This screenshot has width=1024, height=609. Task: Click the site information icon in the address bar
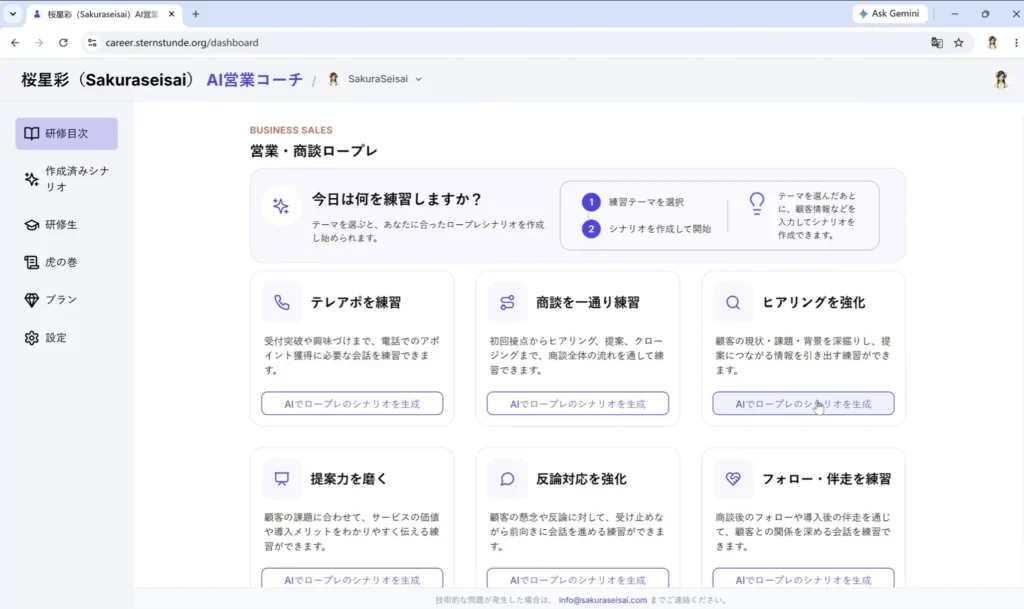pos(92,42)
